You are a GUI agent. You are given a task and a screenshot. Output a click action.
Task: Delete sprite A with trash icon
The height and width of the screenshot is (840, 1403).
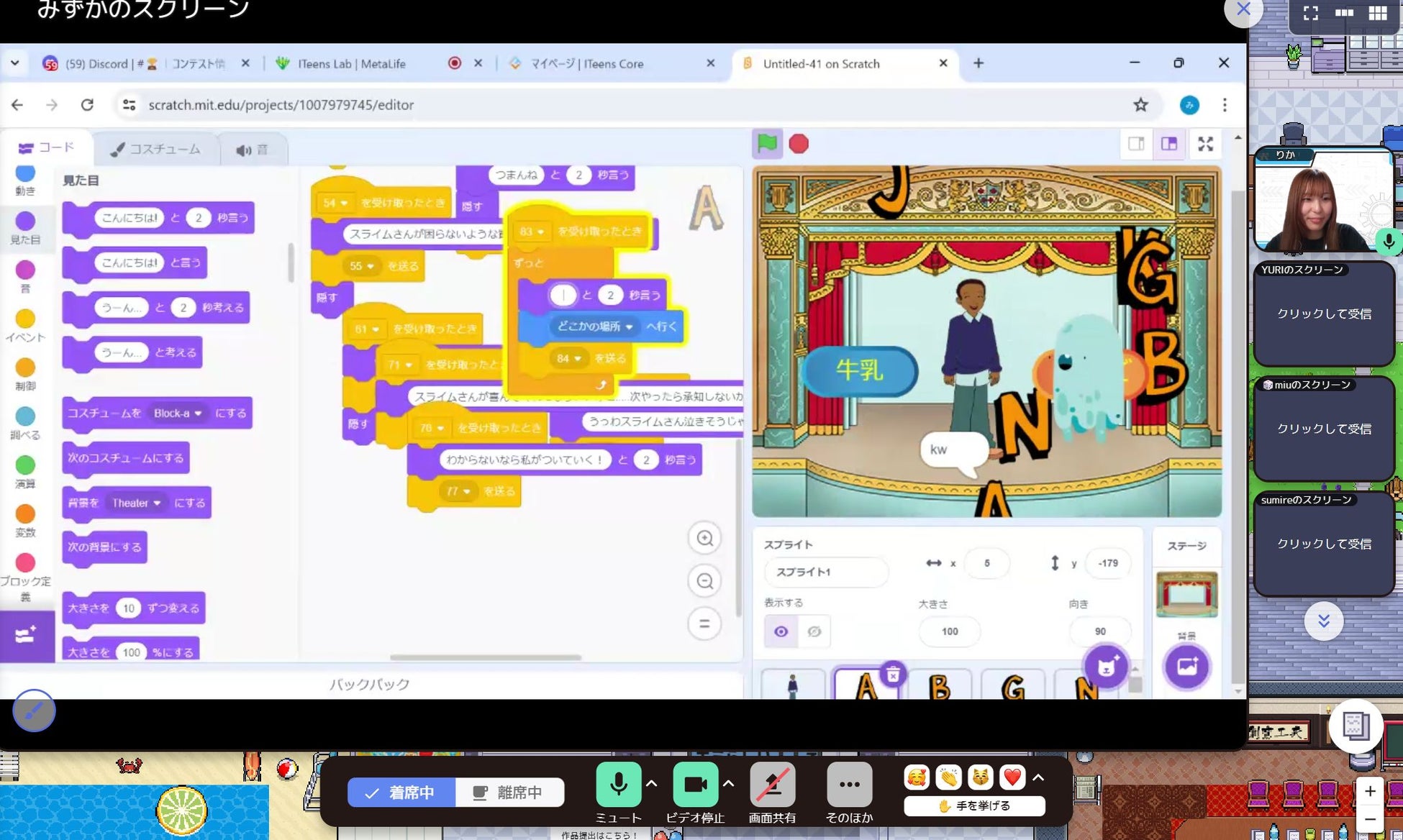pos(893,675)
